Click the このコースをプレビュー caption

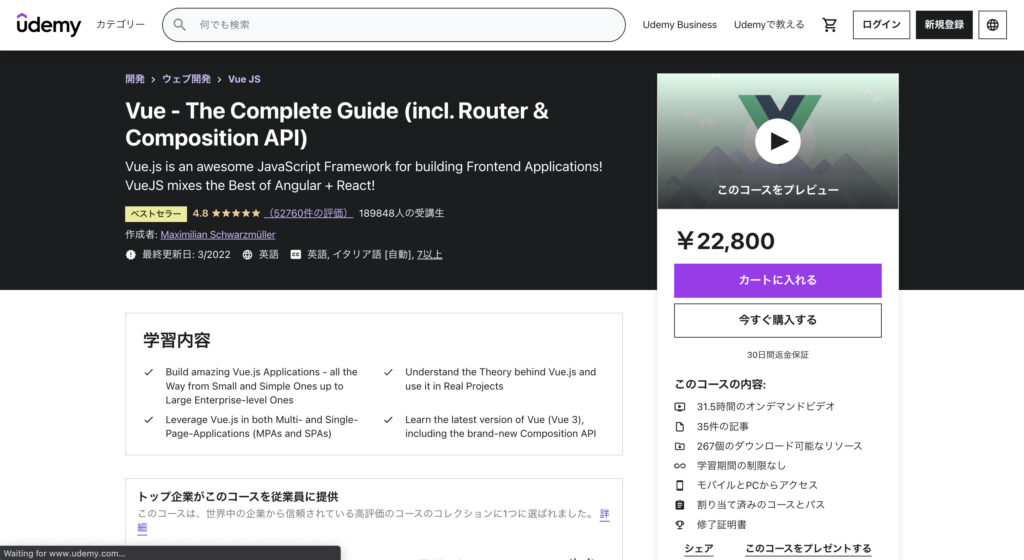(778, 190)
